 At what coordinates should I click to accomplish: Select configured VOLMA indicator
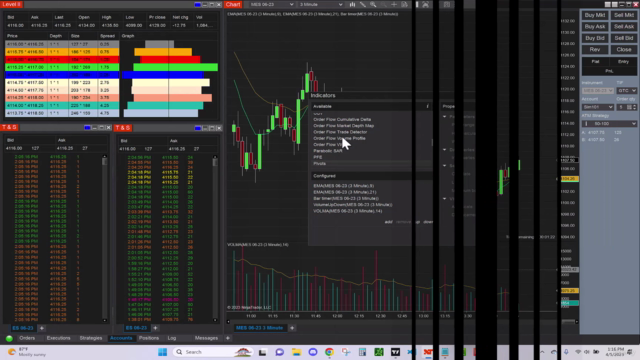(x=347, y=211)
